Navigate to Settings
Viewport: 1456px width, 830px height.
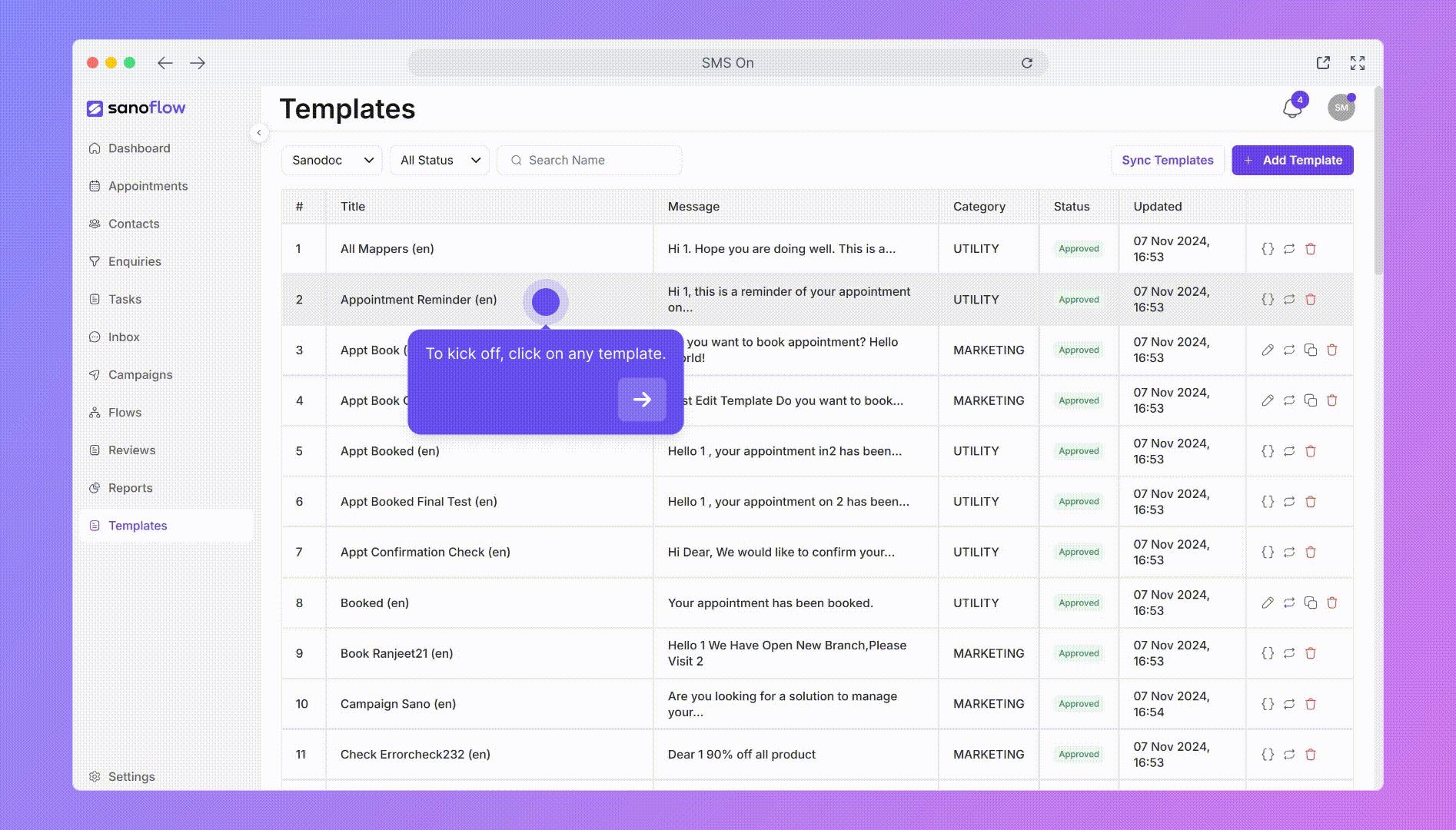coord(131,777)
